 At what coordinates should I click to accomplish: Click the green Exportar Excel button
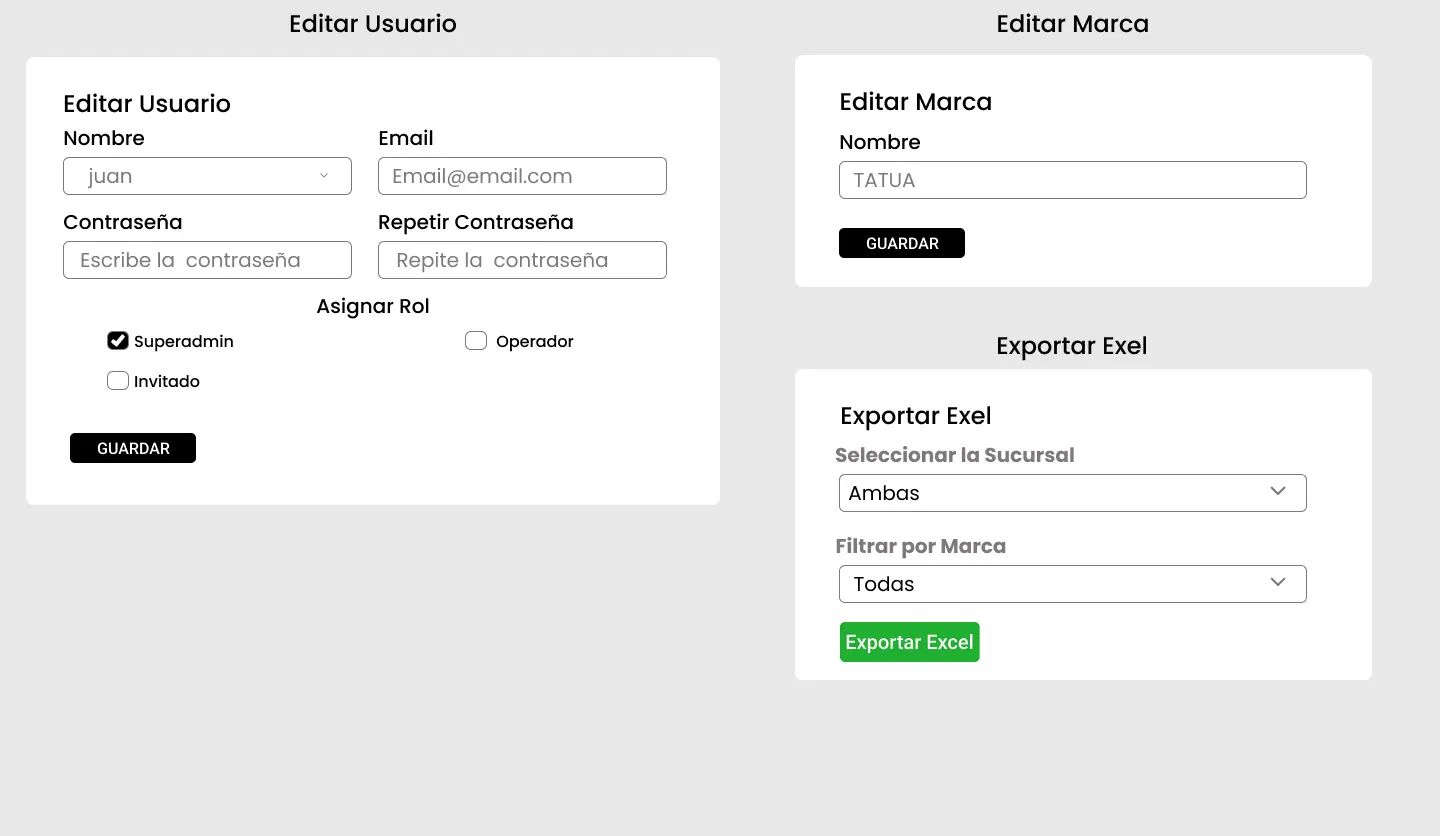(909, 642)
